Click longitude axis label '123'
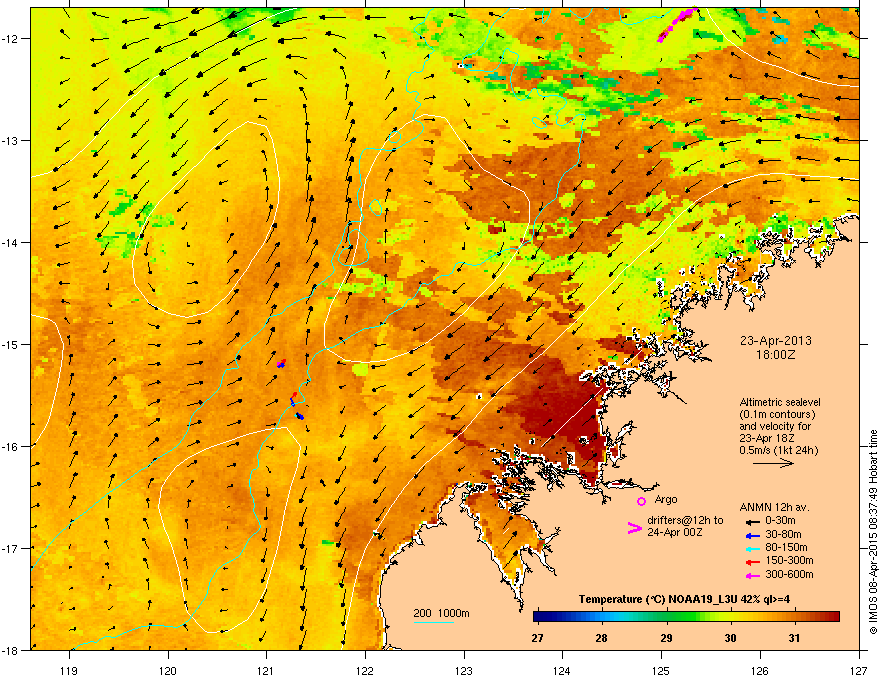The width and height of the screenshot is (880, 680). click(x=464, y=670)
